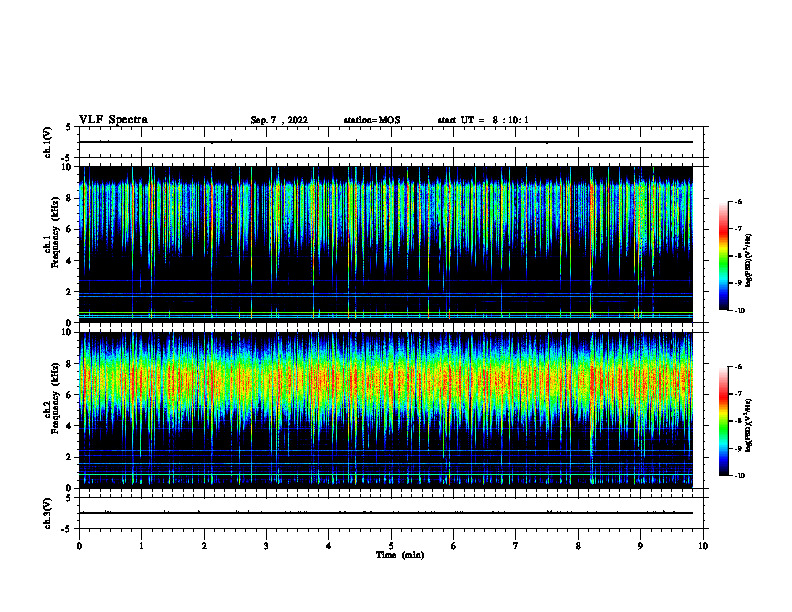Click the "-6" label on ch.1 colorbar
Viewport: 792px width, 612px height.
[x=738, y=201]
